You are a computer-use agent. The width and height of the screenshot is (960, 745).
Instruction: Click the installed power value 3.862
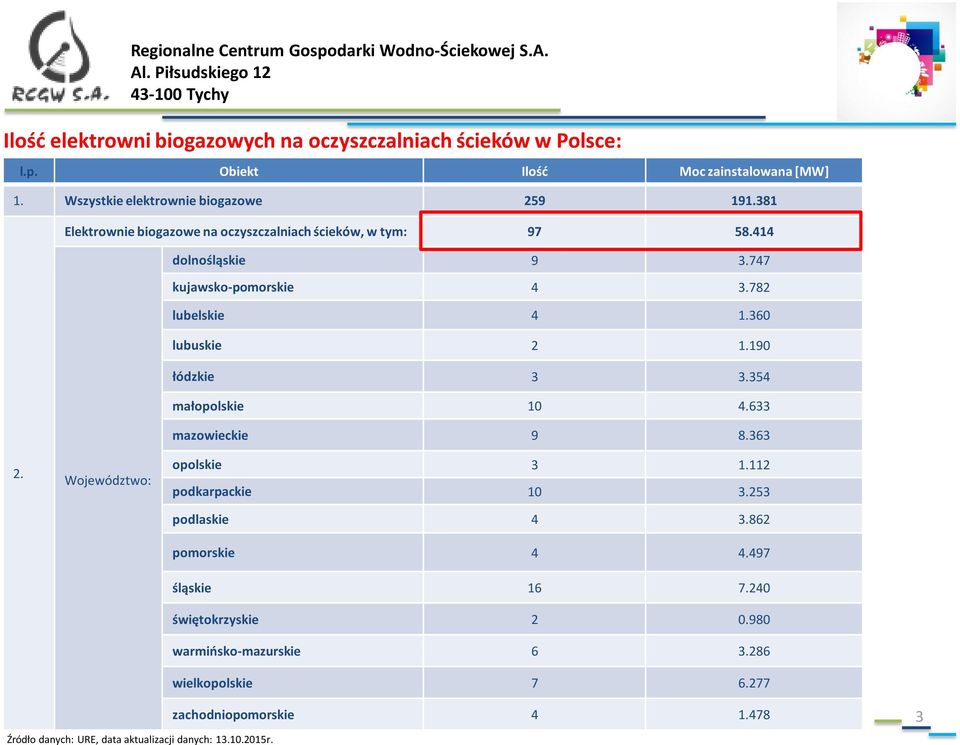[754, 520]
